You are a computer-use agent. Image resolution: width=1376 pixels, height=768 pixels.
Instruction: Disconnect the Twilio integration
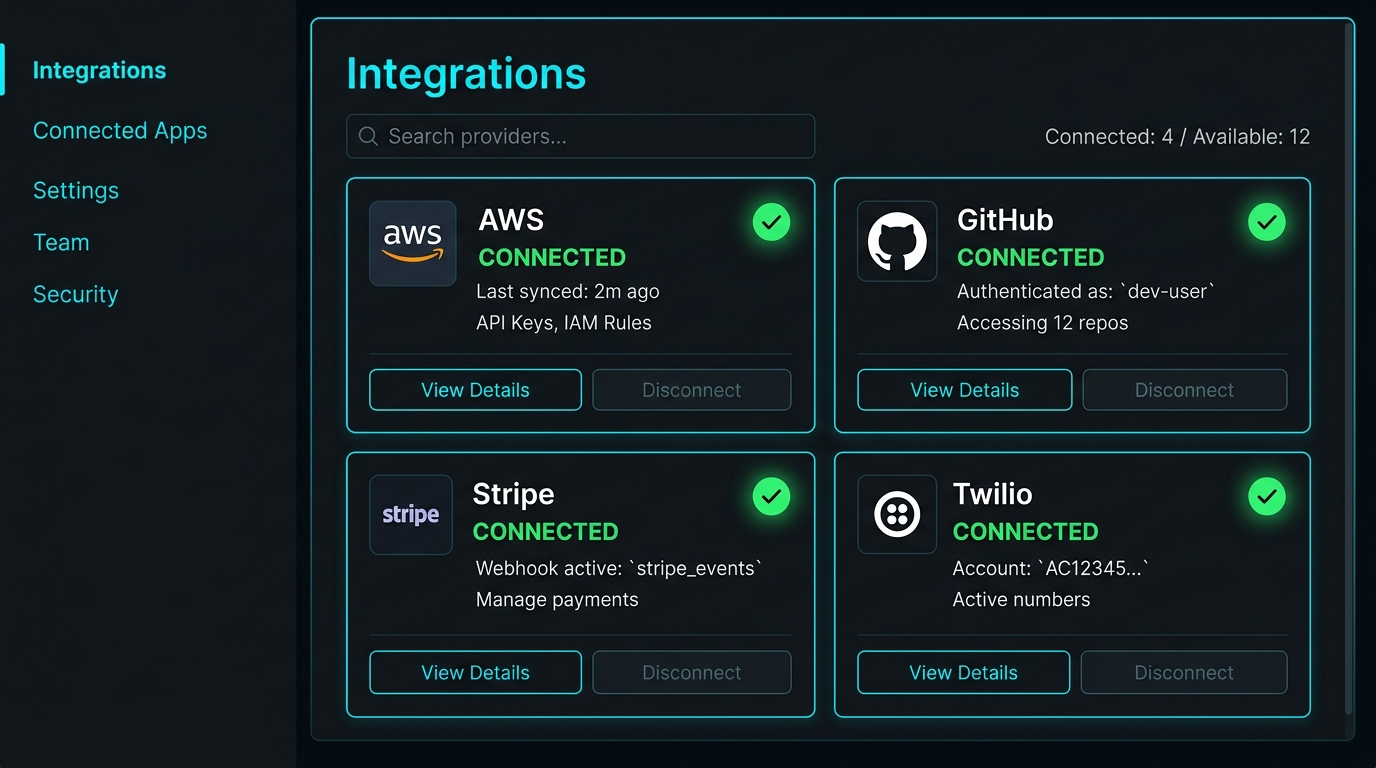click(x=1184, y=673)
